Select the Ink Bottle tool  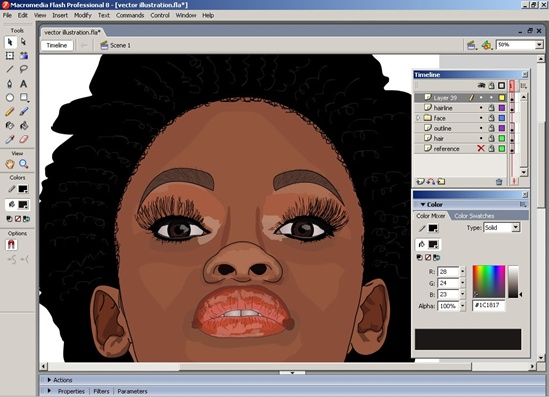(10, 125)
